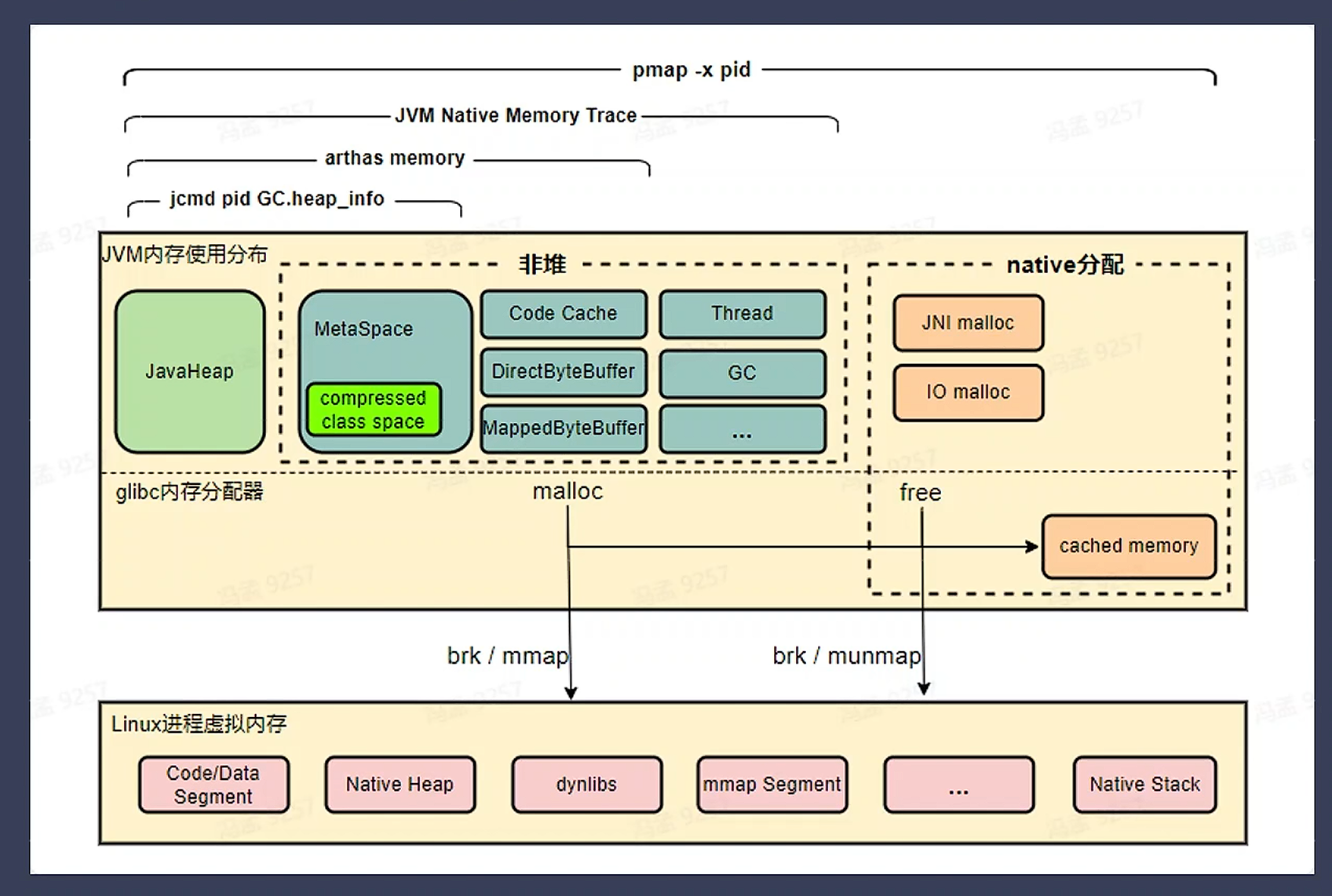1332x896 pixels.
Task: Select the Native Stack box
Action: 1145,785
